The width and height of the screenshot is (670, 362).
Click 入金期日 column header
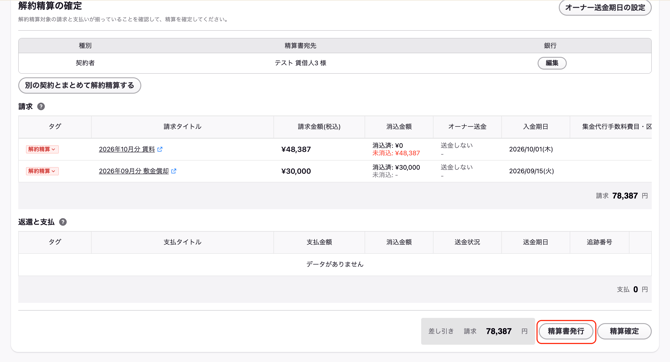click(535, 127)
